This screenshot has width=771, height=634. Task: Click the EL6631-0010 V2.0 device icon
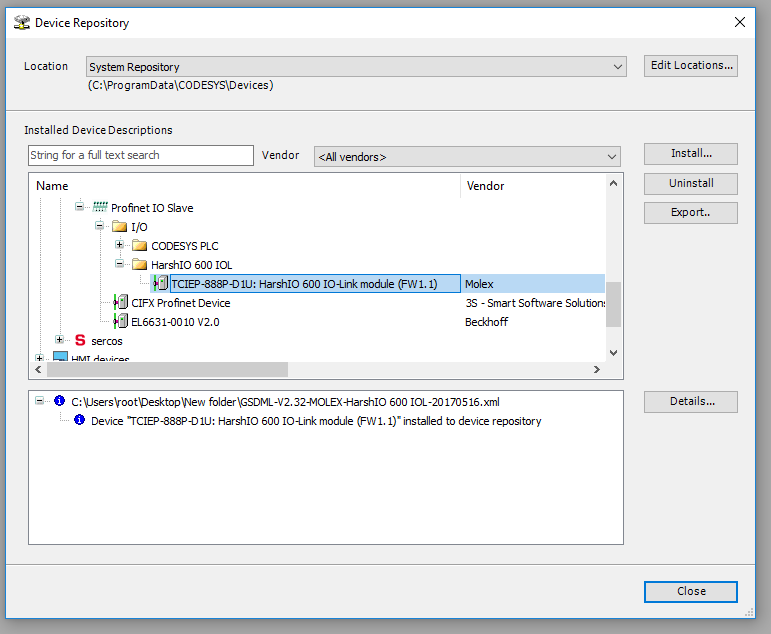click(120, 322)
